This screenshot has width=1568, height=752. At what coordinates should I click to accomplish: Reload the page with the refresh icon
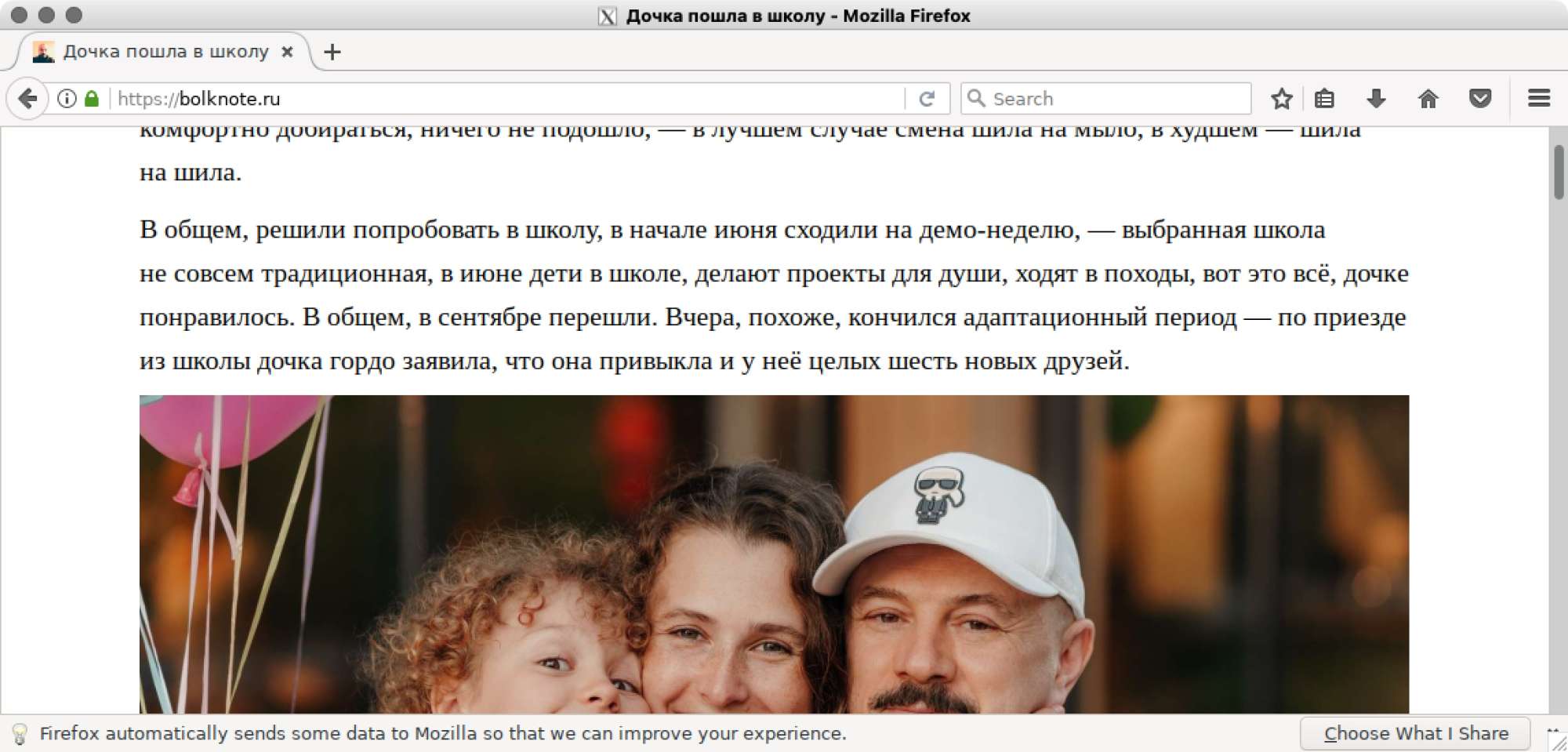[927, 99]
